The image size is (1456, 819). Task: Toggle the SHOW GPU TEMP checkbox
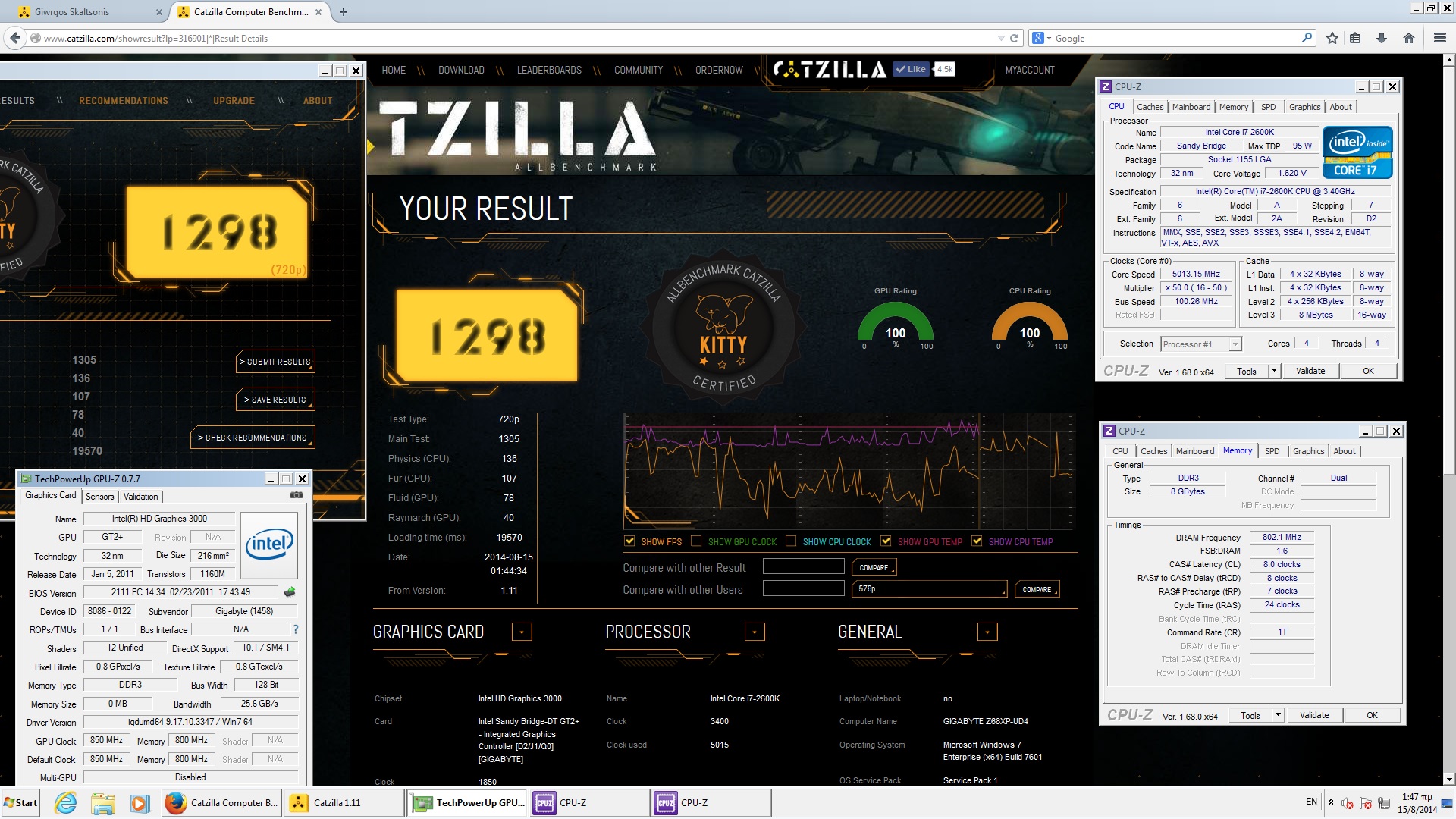[886, 541]
